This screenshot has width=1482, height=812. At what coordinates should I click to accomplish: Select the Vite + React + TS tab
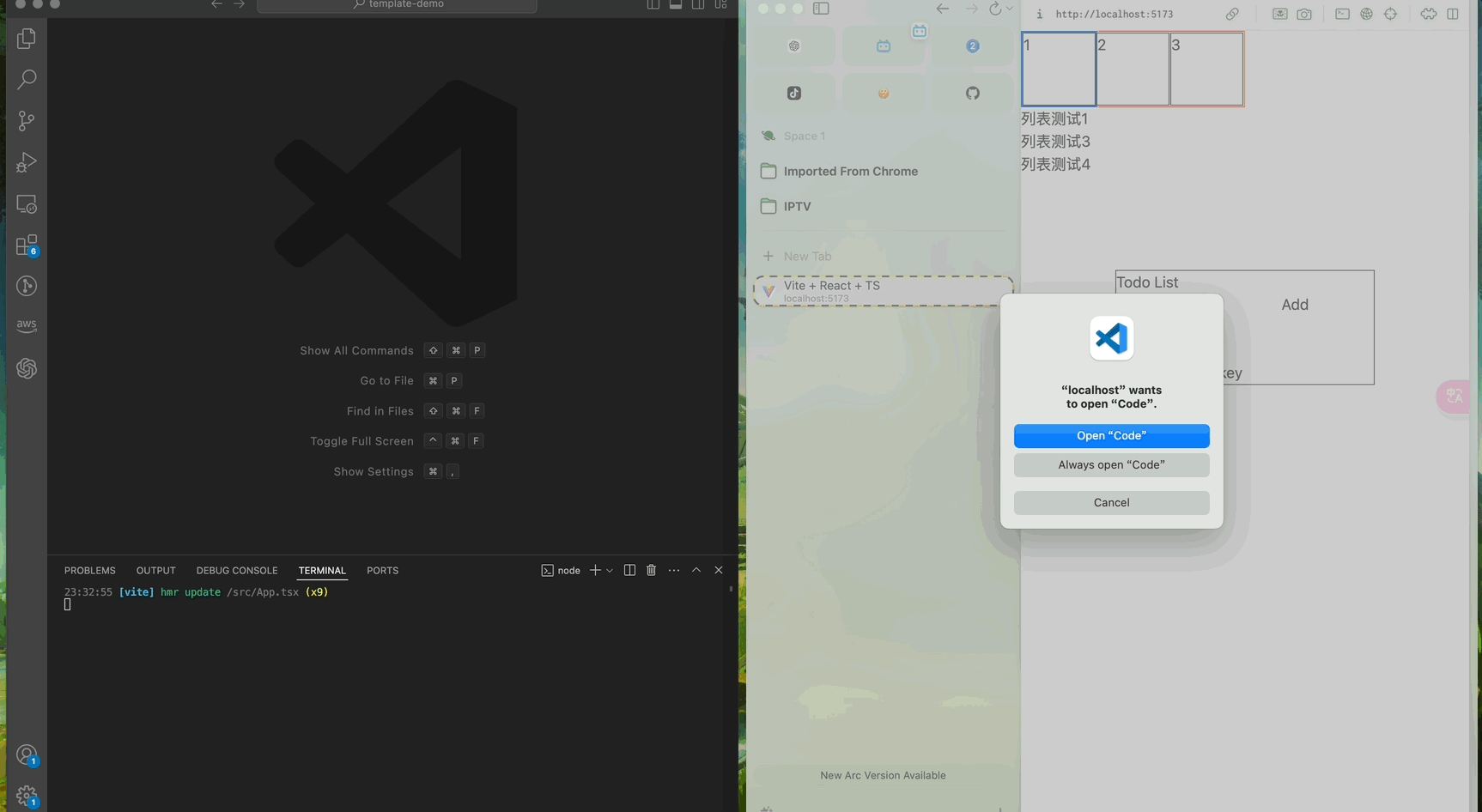[883, 291]
